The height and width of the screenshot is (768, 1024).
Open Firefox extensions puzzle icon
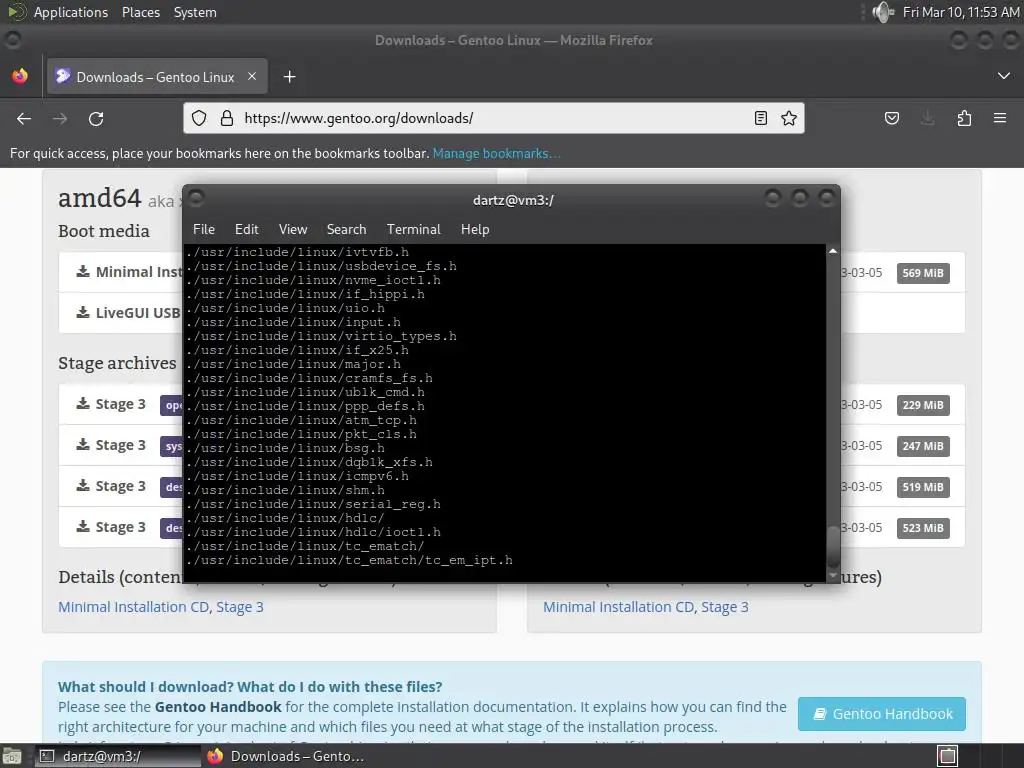[x=964, y=118]
